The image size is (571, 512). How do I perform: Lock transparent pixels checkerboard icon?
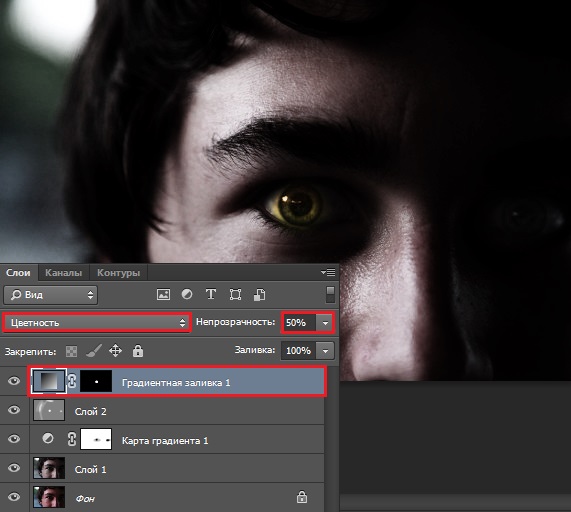pos(71,351)
